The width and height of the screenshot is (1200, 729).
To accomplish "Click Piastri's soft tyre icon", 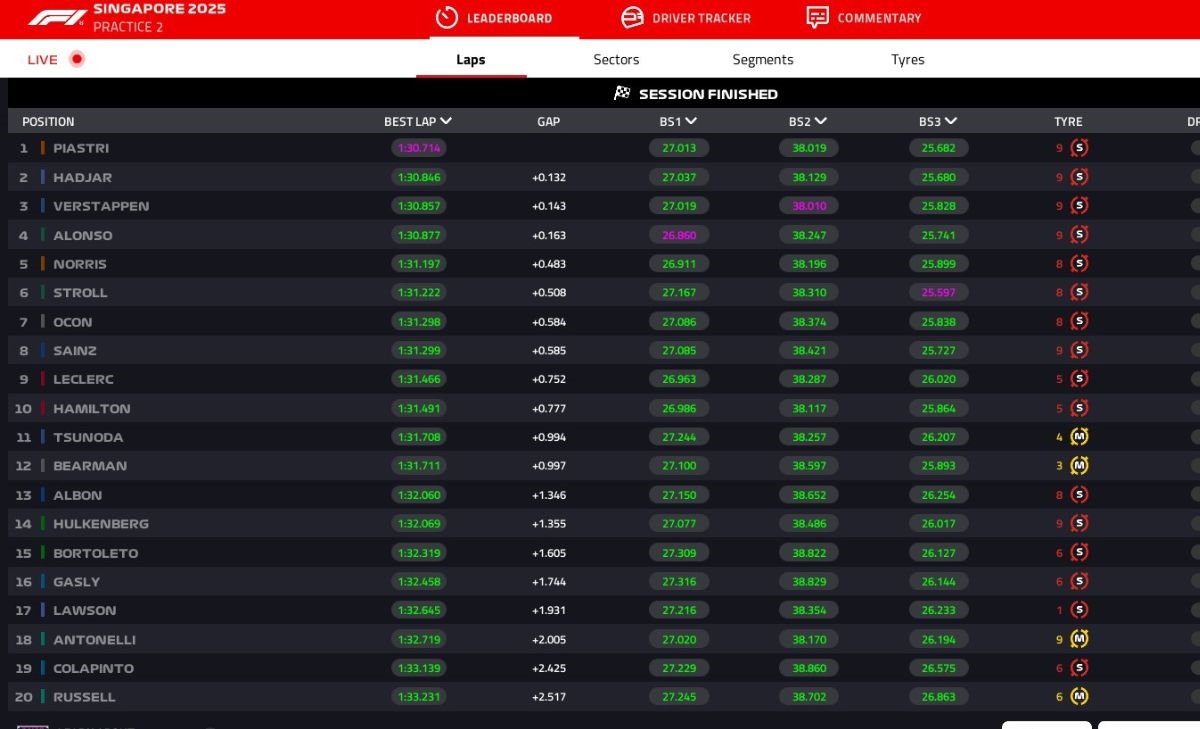I will click(1079, 148).
